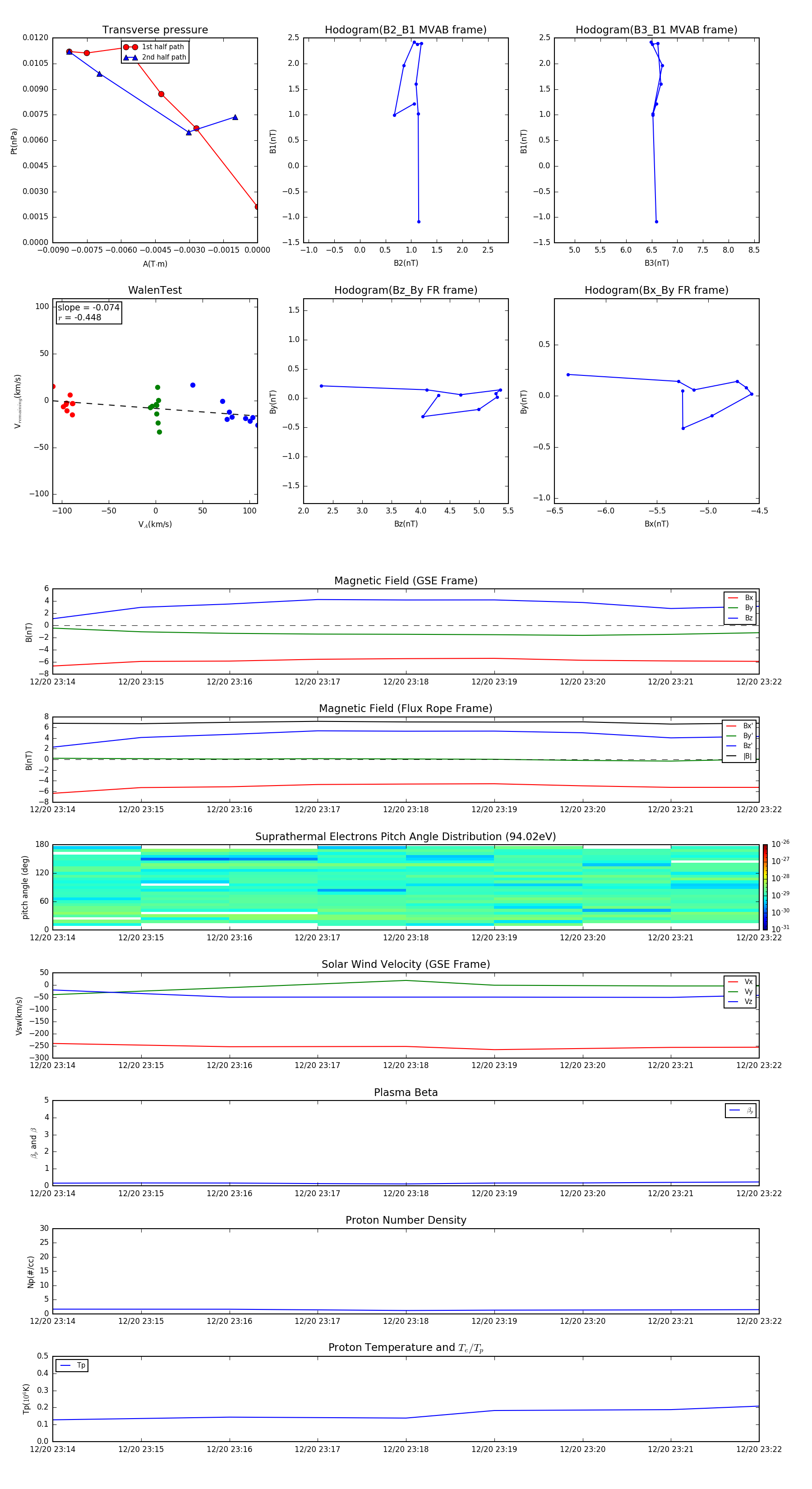The width and height of the screenshot is (812, 1489).
Task: Select the "r = -0.448" annotation
Action: [80, 317]
